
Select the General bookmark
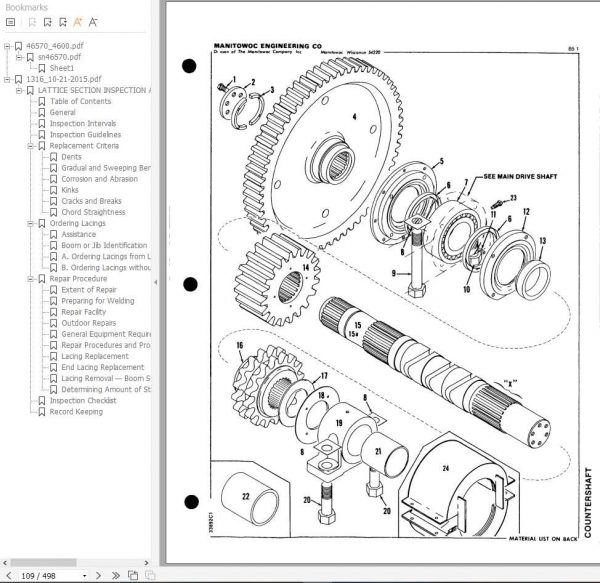tap(62, 112)
